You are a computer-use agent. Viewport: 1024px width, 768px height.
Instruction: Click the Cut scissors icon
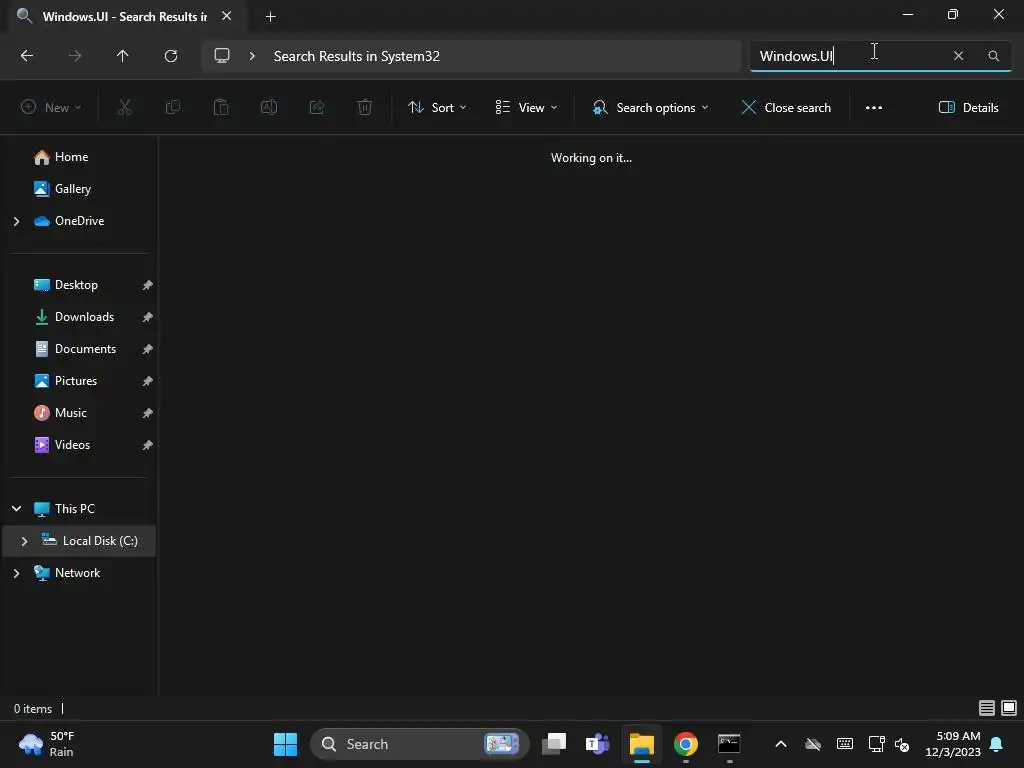[x=125, y=108]
